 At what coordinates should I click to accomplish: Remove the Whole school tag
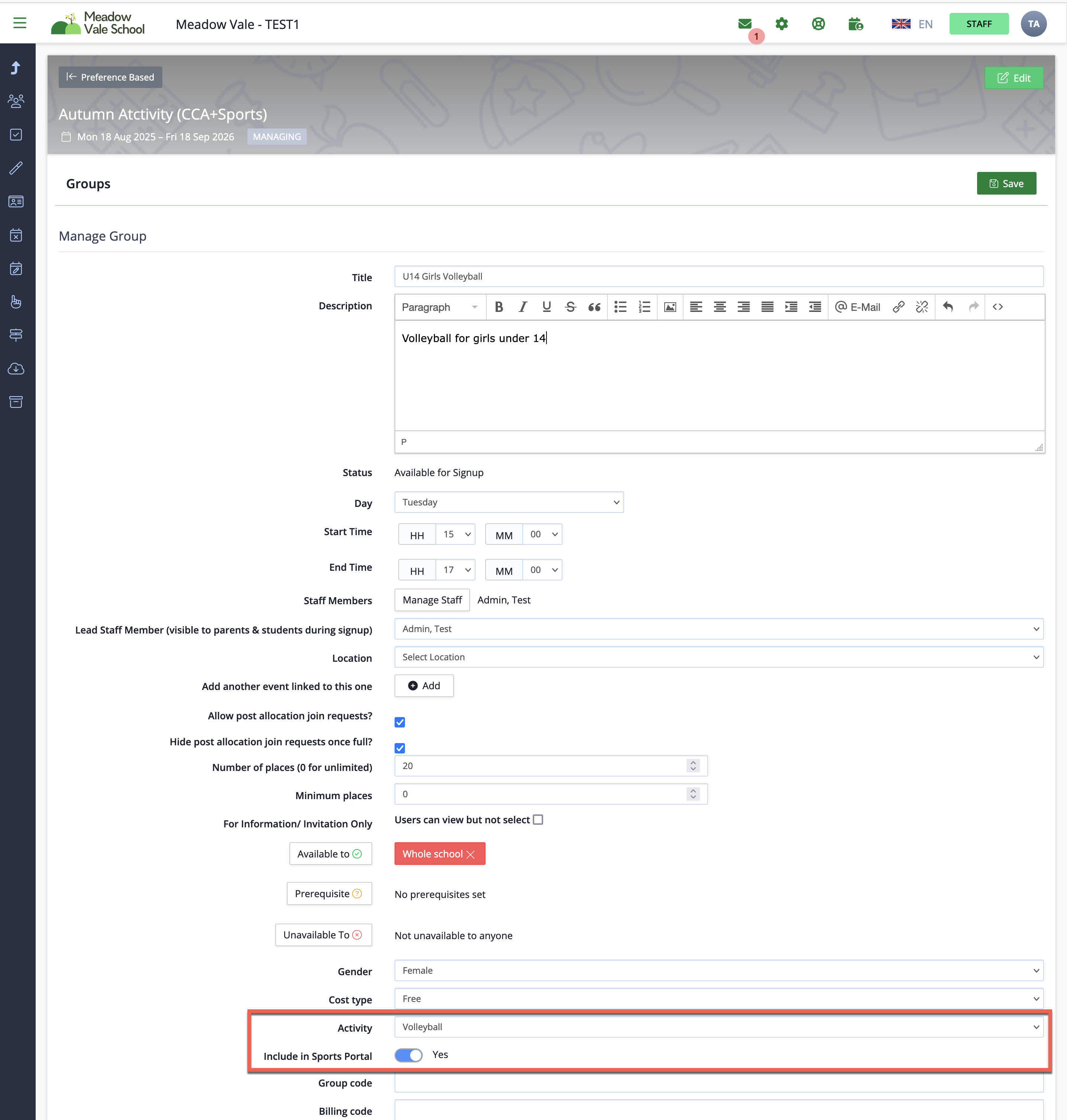(470, 854)
